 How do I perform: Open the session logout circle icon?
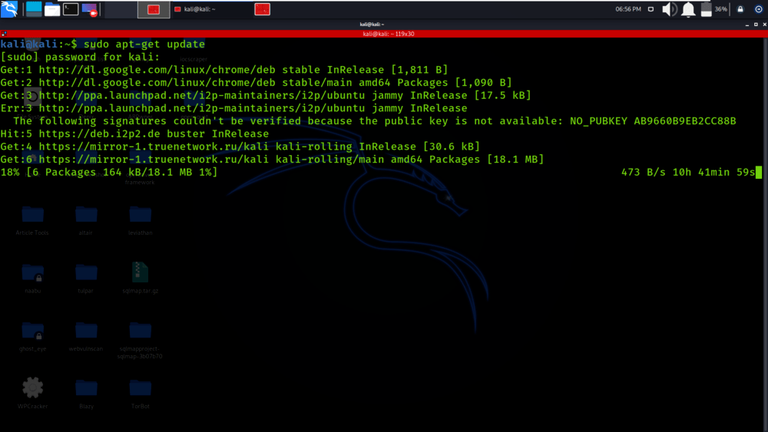[x=758, y=9]
